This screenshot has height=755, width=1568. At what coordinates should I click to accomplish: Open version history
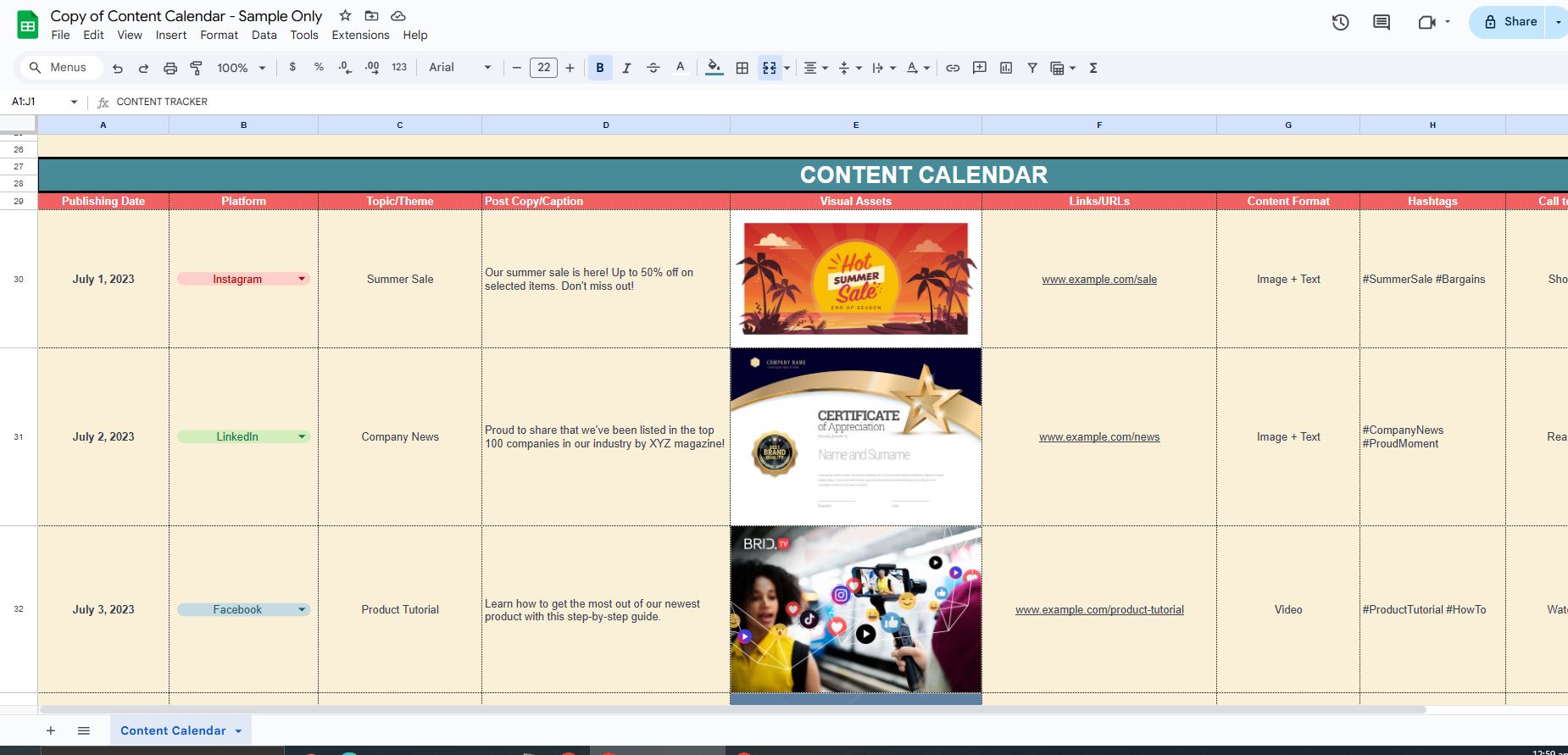coord(1340,22)
